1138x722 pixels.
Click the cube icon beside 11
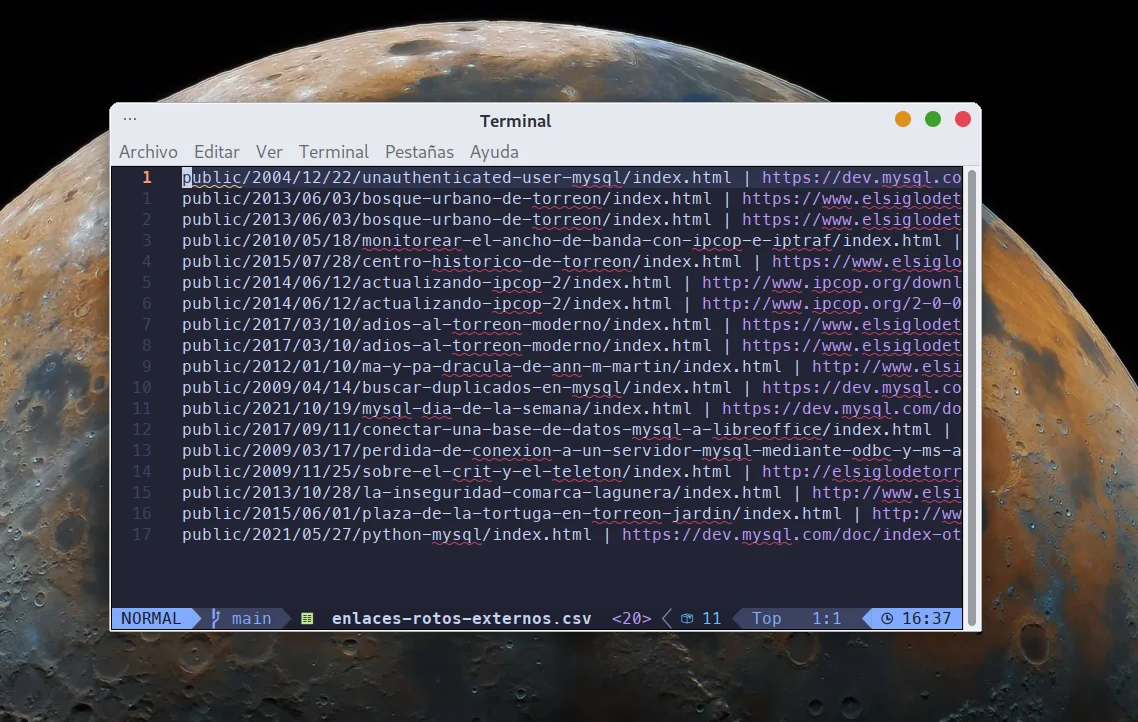[687, 618]
